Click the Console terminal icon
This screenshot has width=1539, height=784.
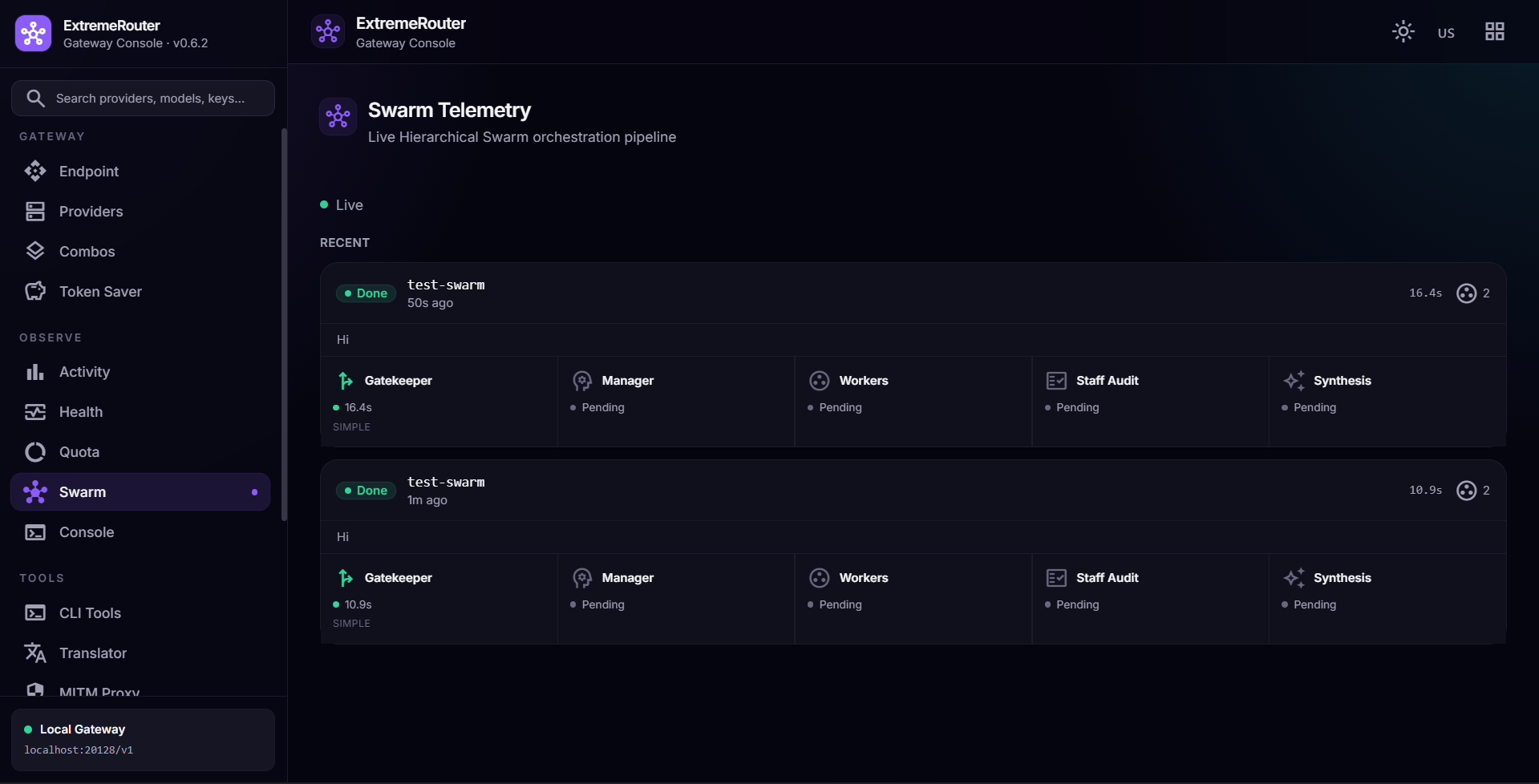[x=35, y=532]
